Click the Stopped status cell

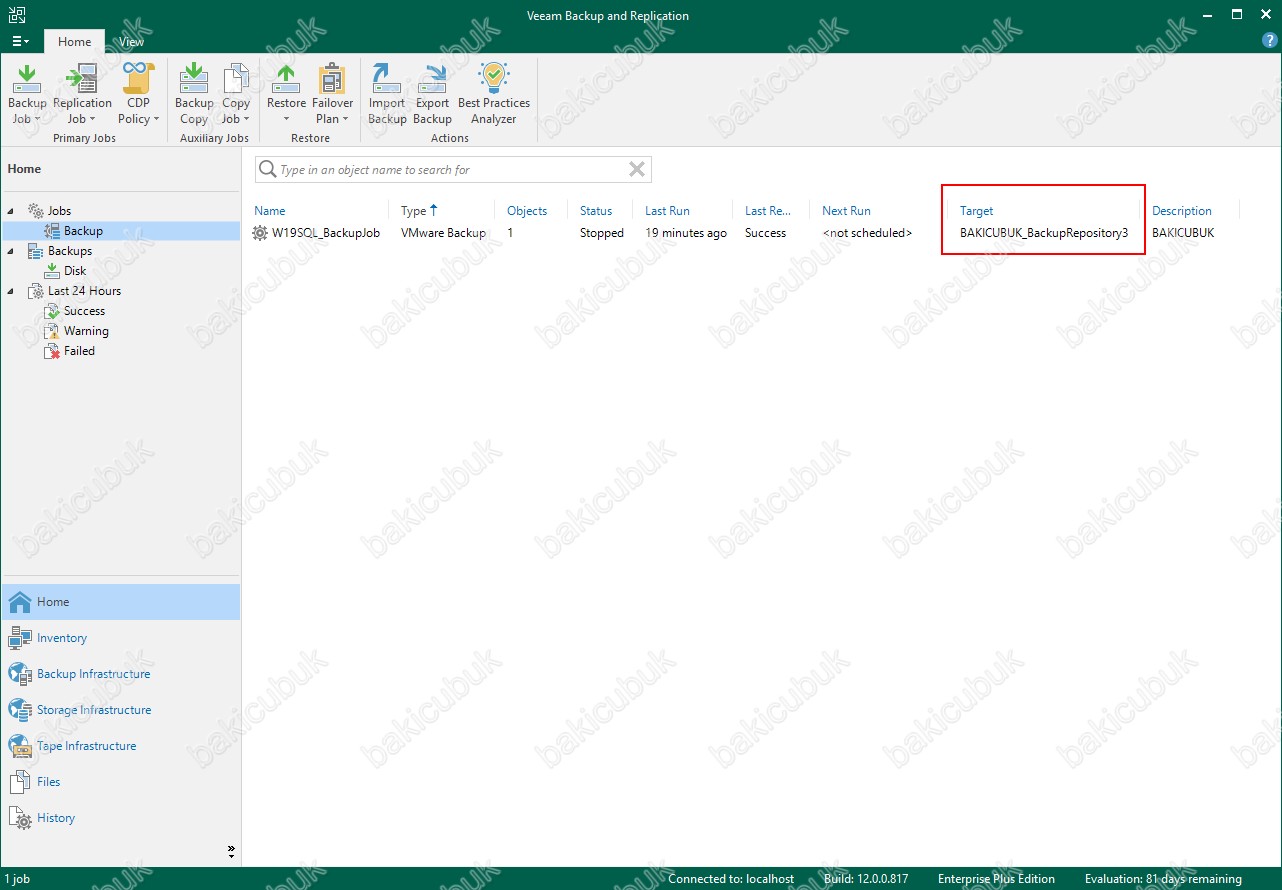point(602,233)
